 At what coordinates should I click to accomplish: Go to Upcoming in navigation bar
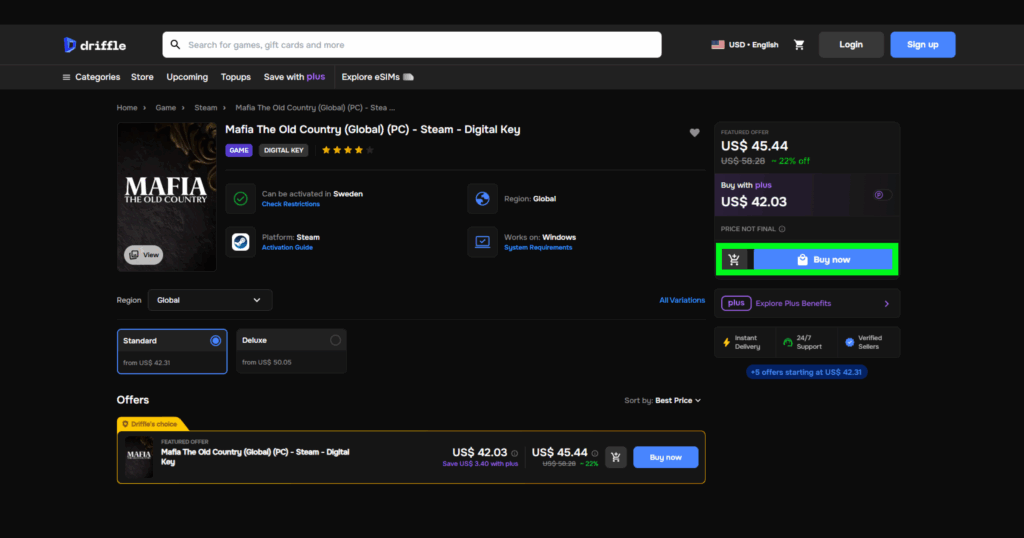[187, 77]
